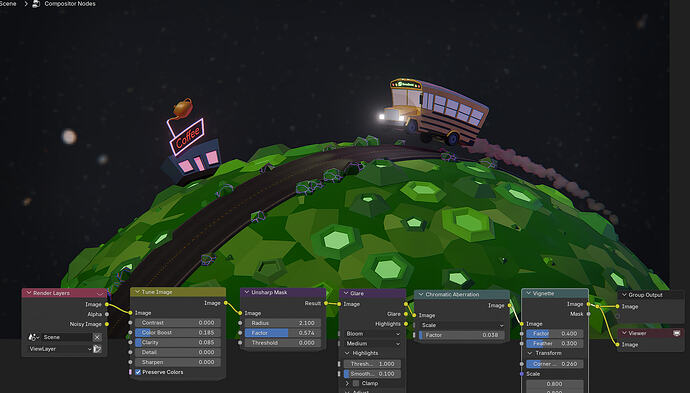Click Viewer node Image input socket
Screen dimensions: 690x393
coord(617,345)
